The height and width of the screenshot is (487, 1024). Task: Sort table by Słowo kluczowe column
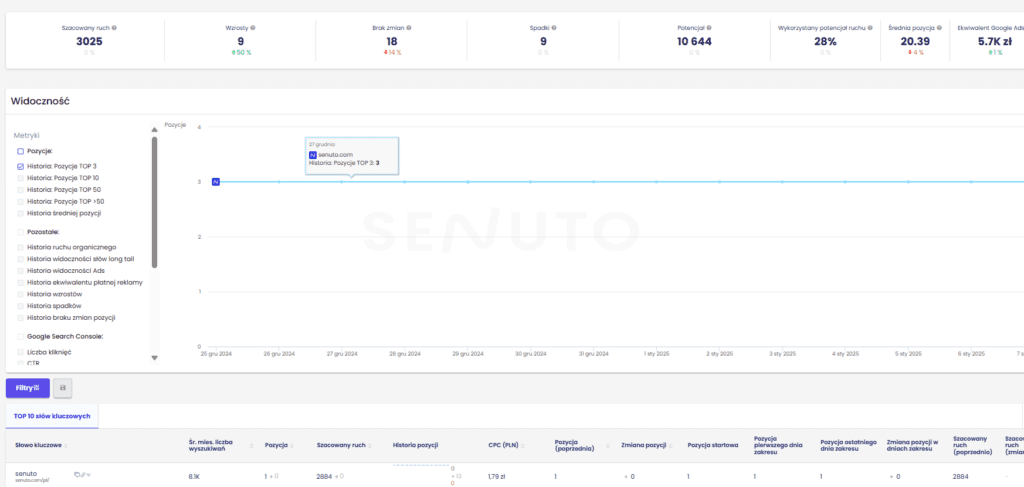coord(39,444)
